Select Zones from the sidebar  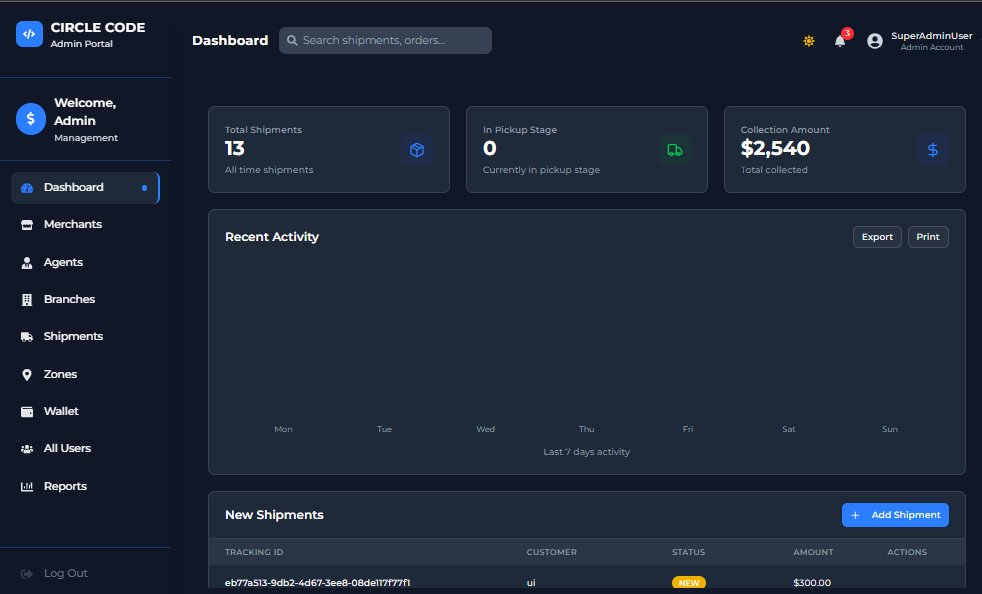click(x=60, y=374)
